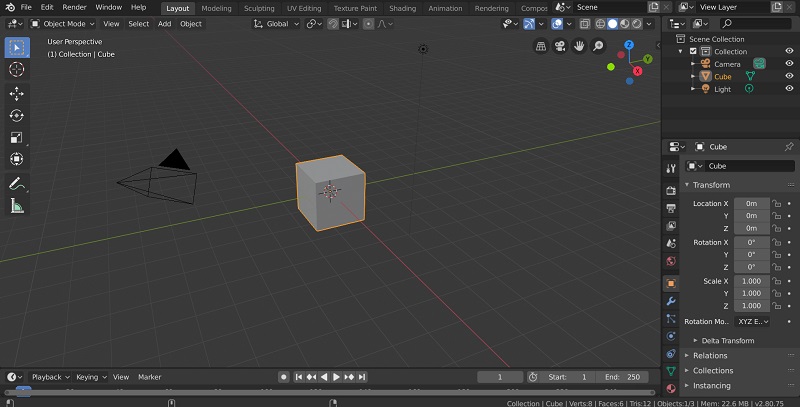
Task: Activate the Rotate tool
Action: [16, 115]
